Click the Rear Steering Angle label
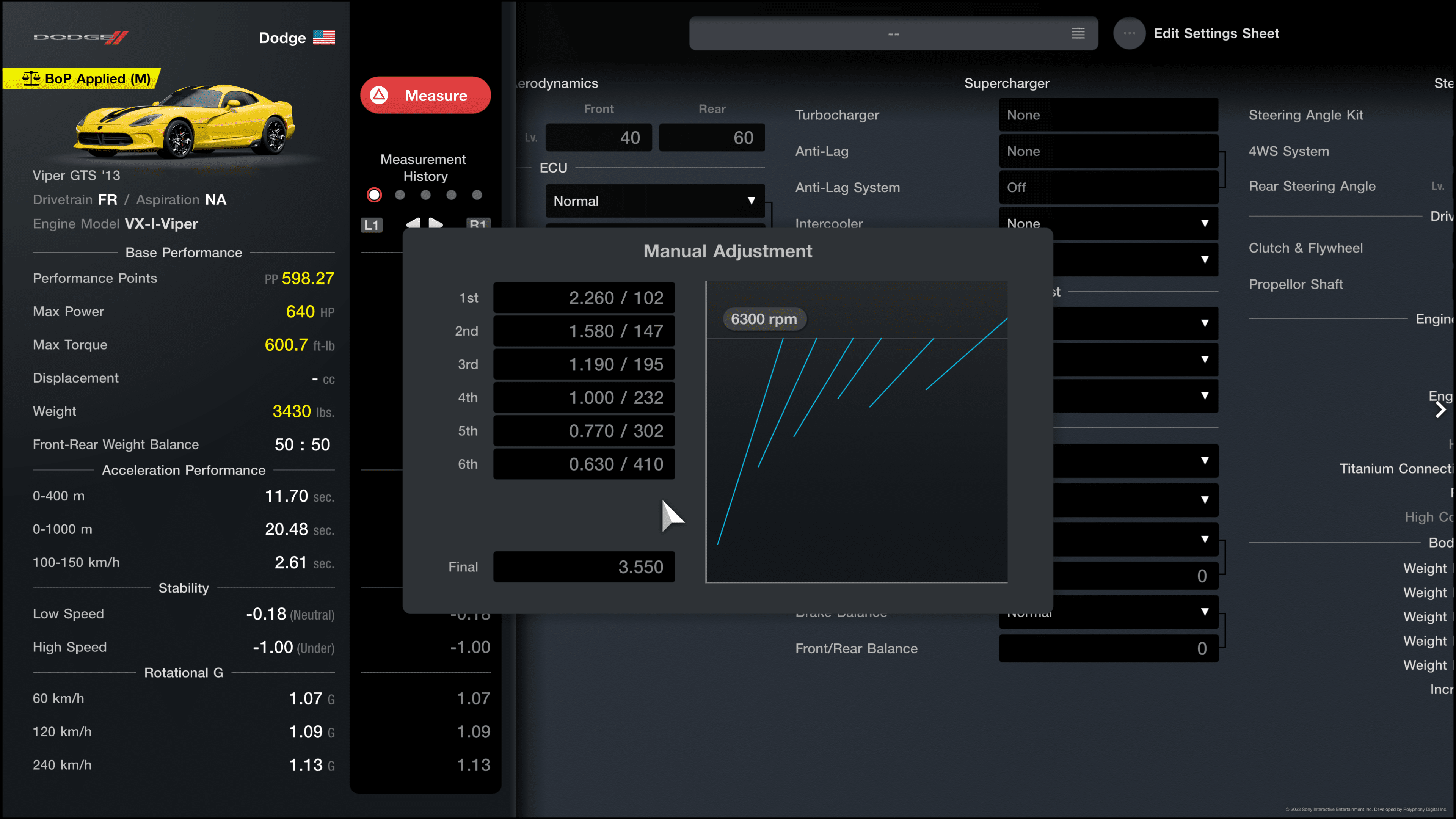 click(1312, 187)
